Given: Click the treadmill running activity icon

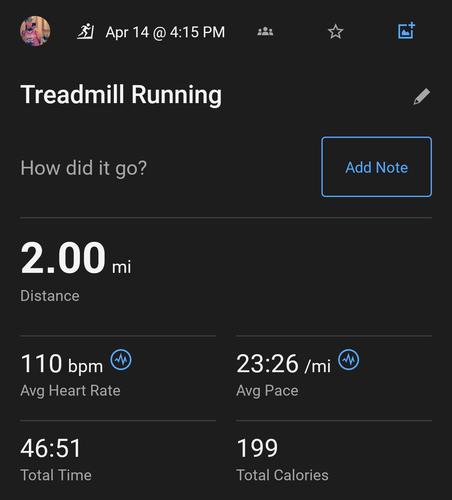Looking at the screenshot, I should [85, 32].
